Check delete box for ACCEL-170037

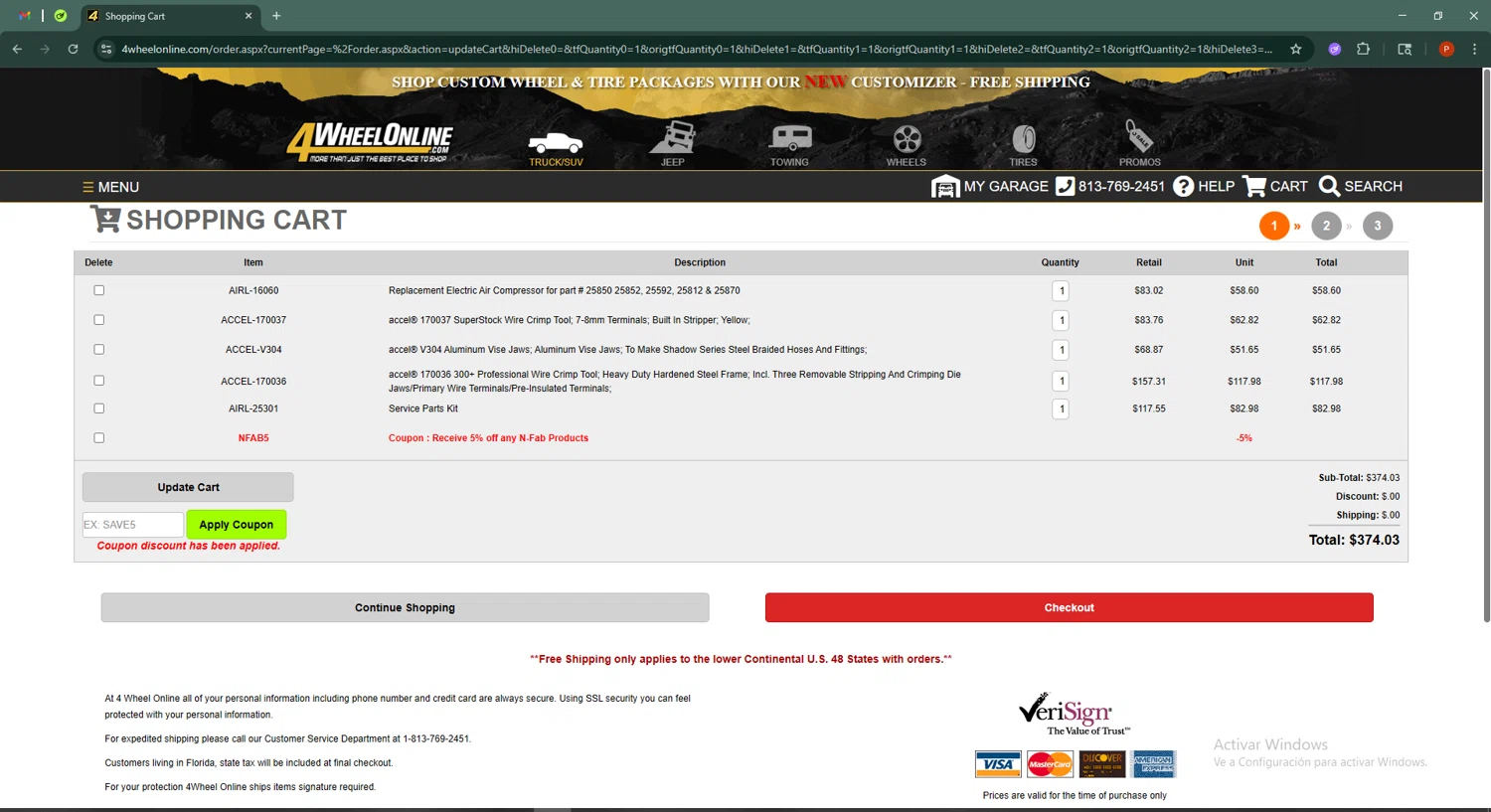98,320
